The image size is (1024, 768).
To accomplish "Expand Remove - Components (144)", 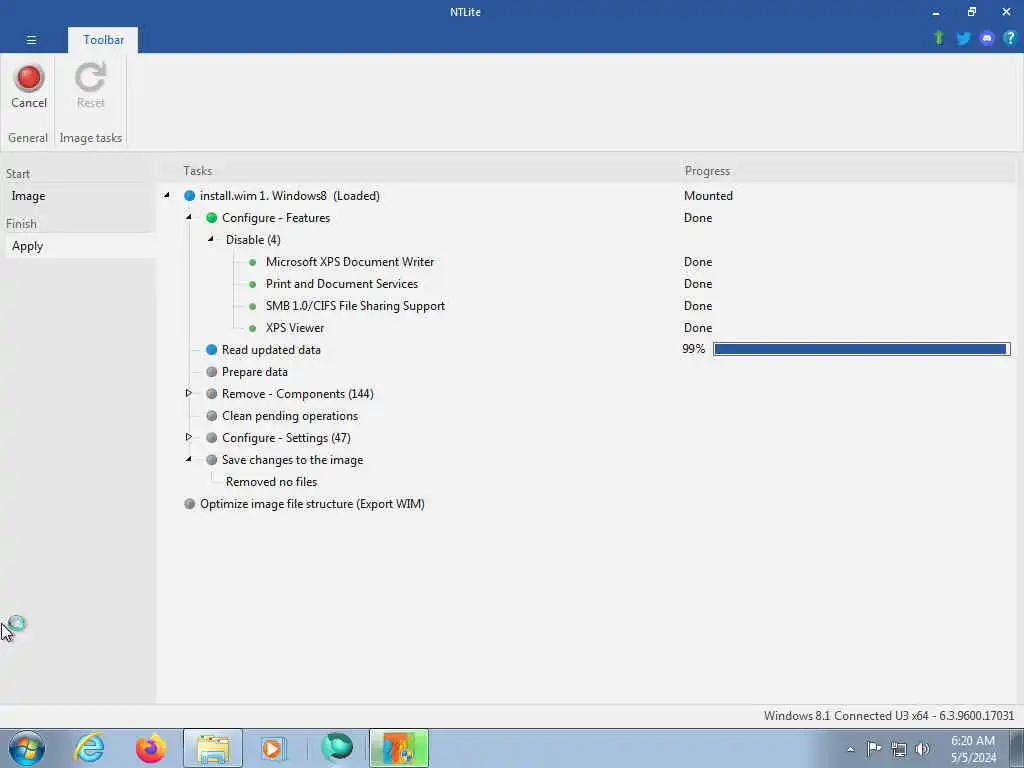I will click(x=188, y=393).
